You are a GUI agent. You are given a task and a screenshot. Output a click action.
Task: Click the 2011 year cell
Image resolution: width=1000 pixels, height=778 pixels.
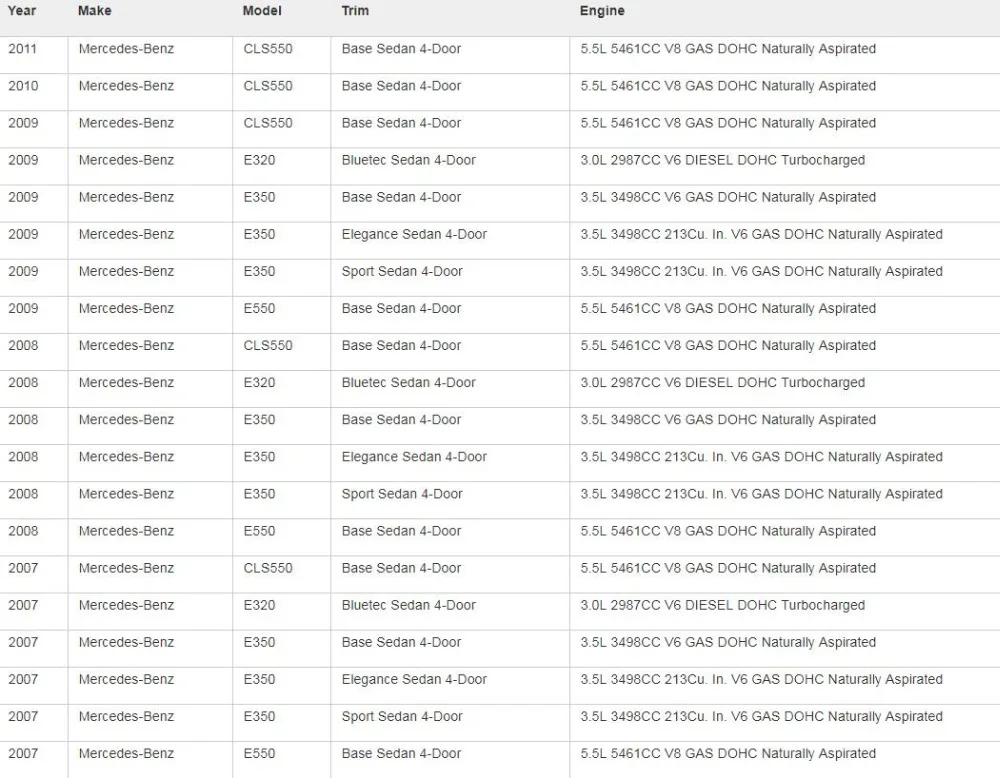point(22,49)
